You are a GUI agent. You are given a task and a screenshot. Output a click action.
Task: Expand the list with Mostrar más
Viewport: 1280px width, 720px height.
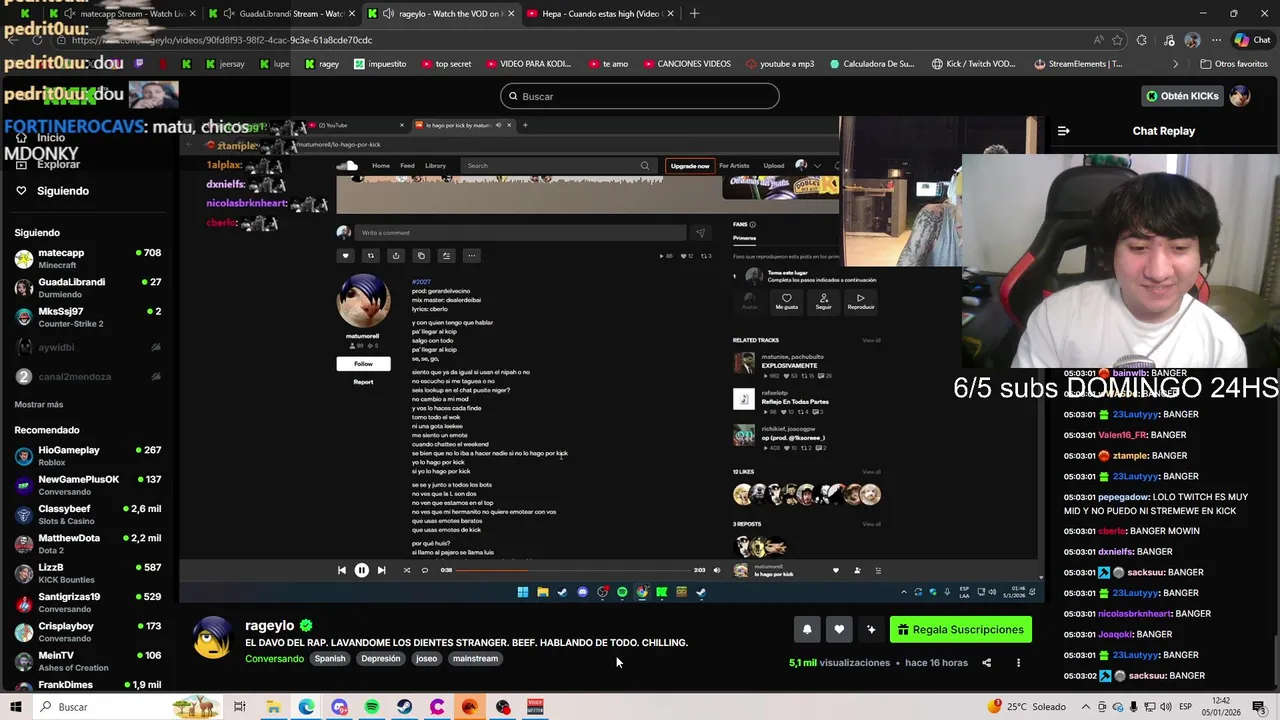click(39, 404)
